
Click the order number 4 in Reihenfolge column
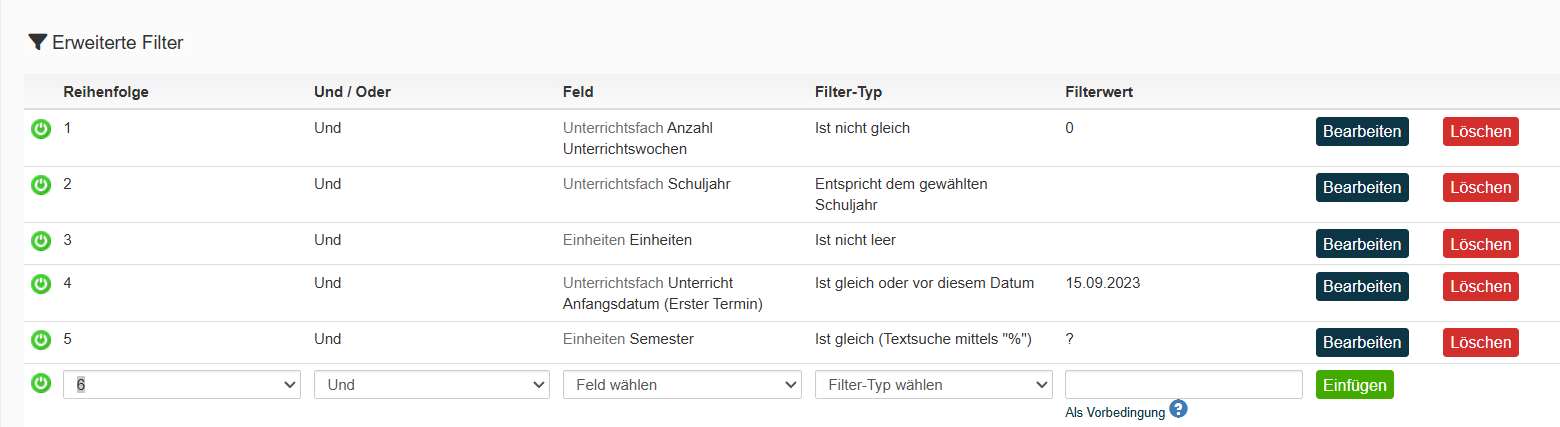click(68, 283)
